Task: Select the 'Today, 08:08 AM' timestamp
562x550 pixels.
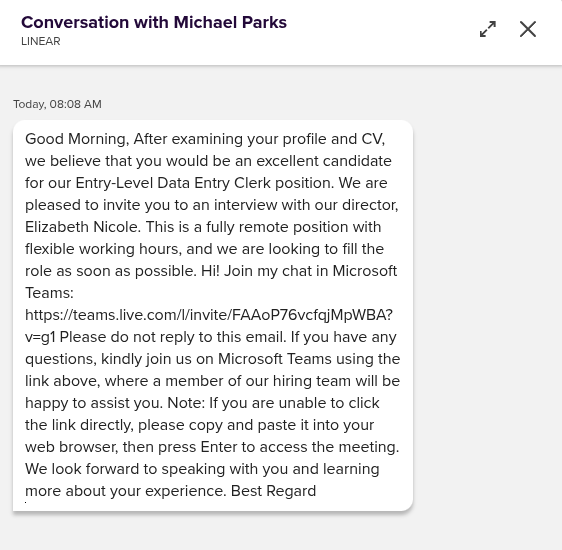Action: tap(57, 104)
